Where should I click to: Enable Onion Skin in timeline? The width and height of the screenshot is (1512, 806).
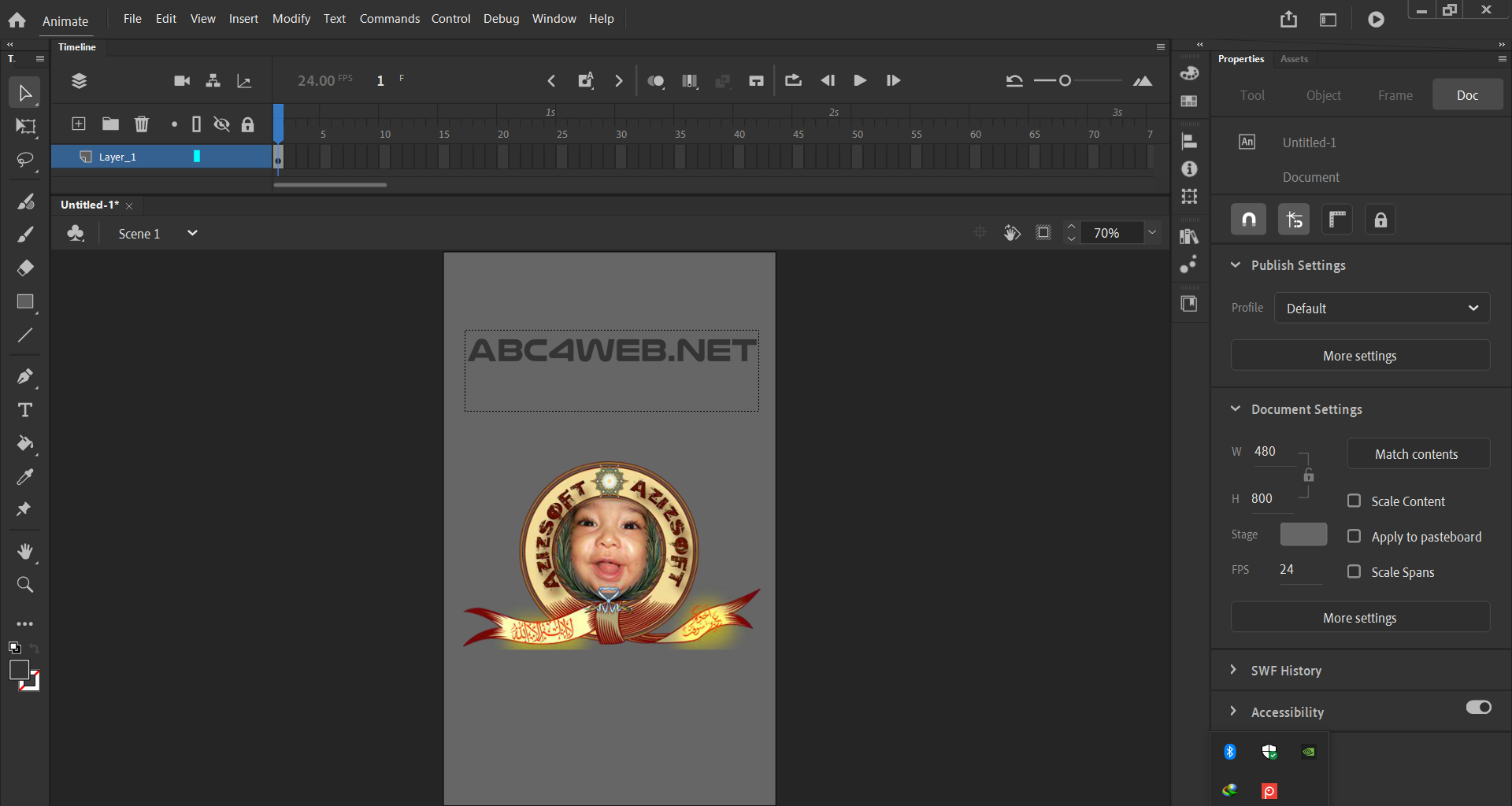click(655, 80)
